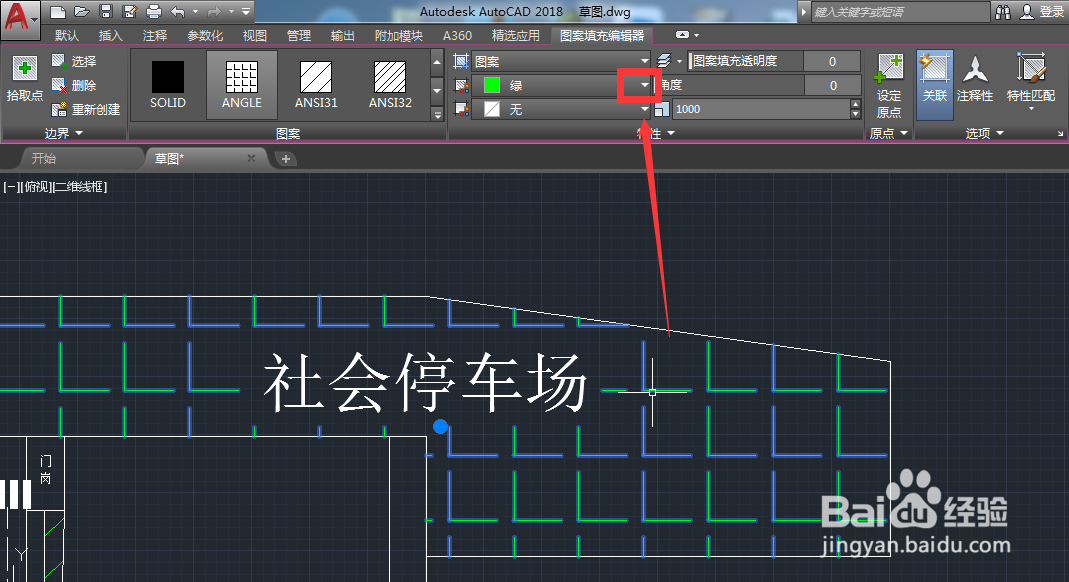This screenshot has height=582, width=1069.
Task: Open the 附加模块 ribbon tab
Action: (399, 35)
